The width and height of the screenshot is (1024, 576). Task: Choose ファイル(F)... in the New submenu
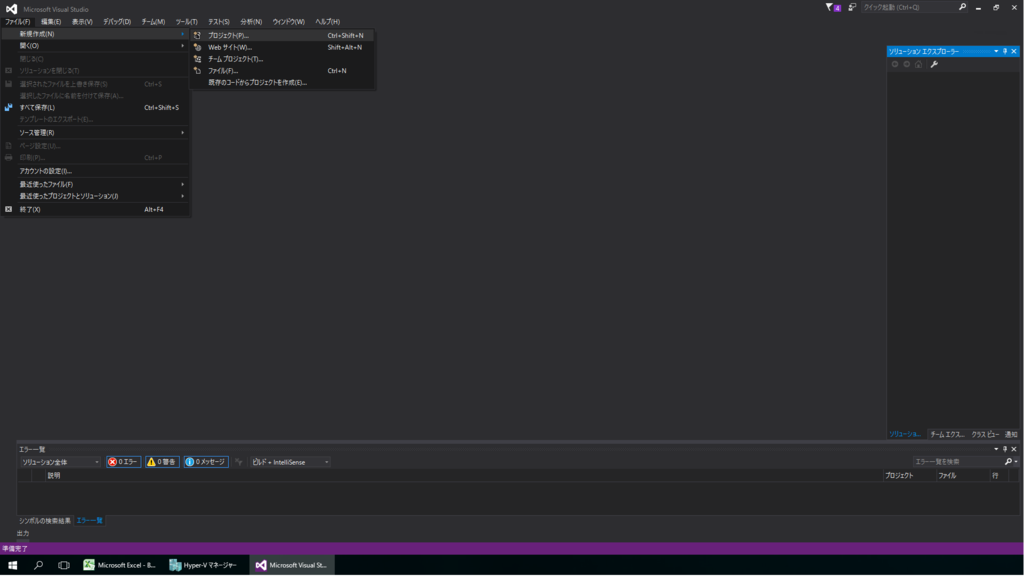click(282, 71)
